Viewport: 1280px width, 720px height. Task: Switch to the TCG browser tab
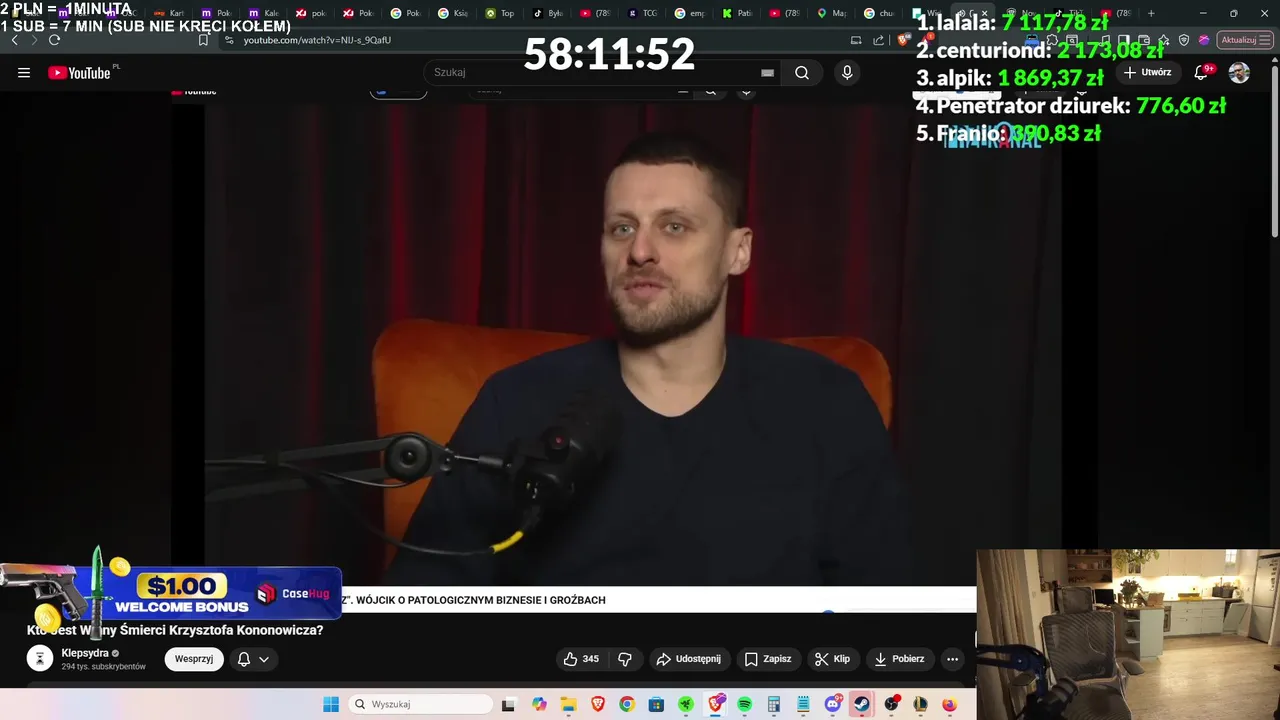pos(642,13)
